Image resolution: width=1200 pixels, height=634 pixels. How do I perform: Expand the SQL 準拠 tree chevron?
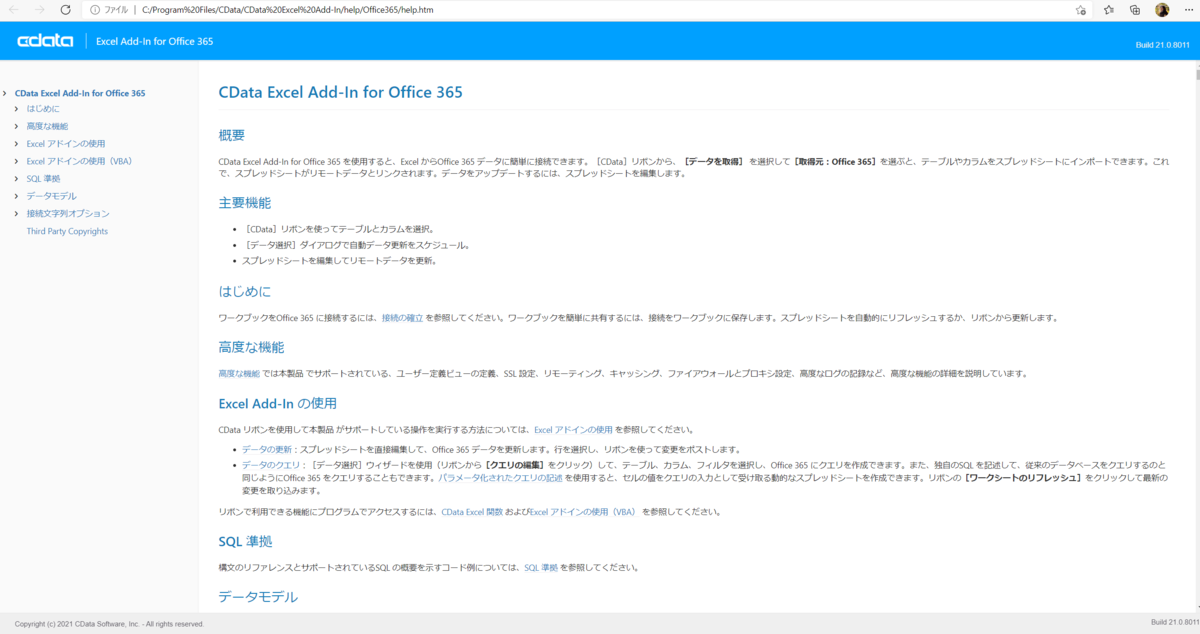[14, 178]
